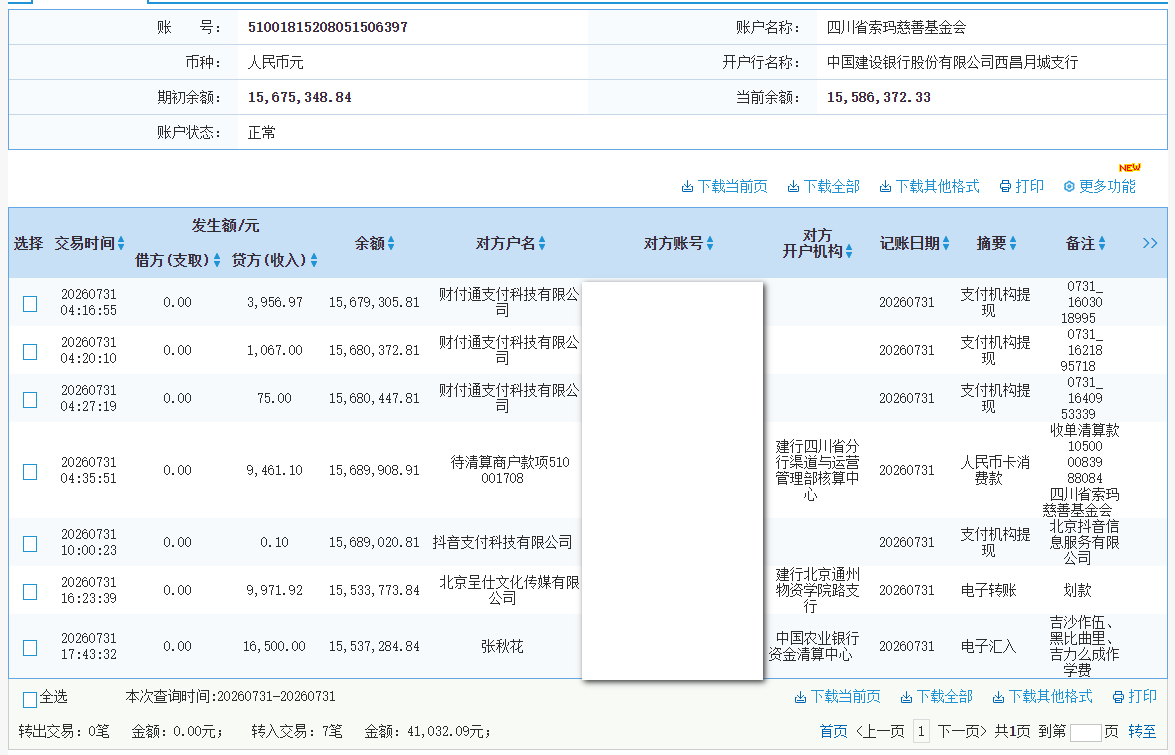Screen dimensions: 1175x755
Task: Click the 9,461.10 credit amount
Action: [274, 470]
